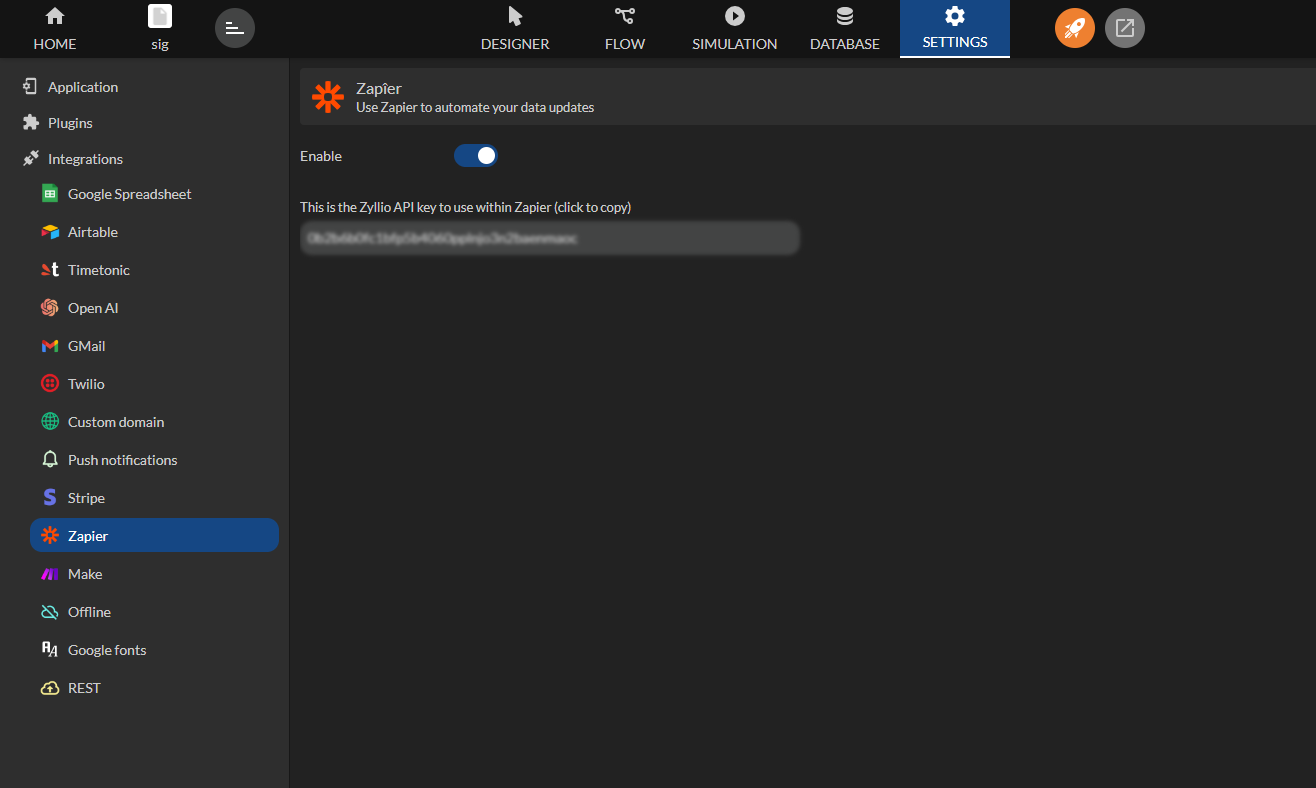This screenshot has height=788, width=1316.
Task: Open the Twilio integration settings
Action: coord(155,384)
